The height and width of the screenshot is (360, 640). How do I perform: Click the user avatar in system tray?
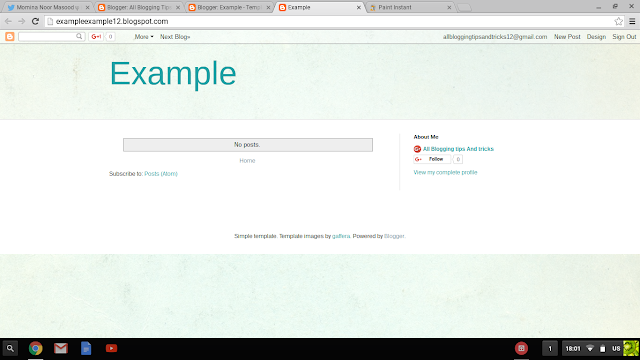tap(631, 349)
